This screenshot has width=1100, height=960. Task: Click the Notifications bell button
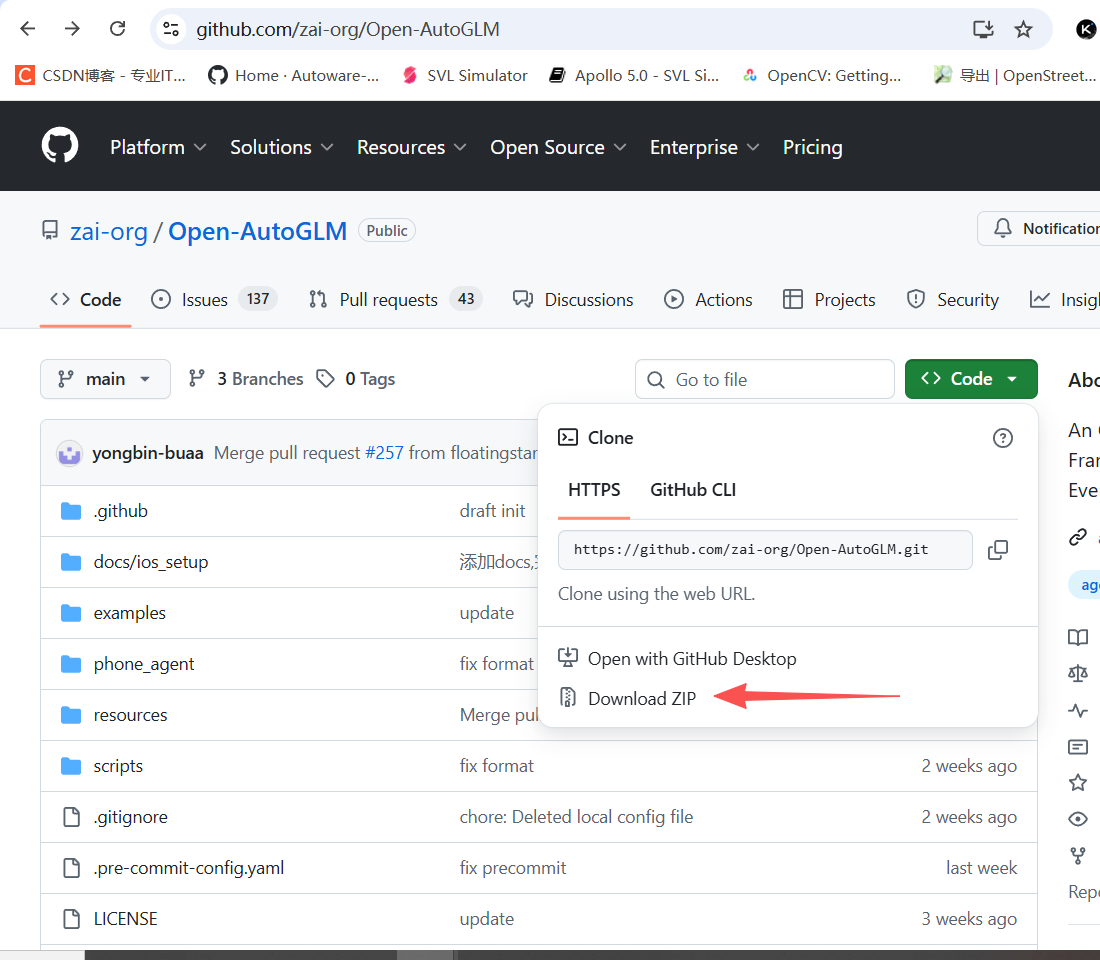tap(1040, 229)
